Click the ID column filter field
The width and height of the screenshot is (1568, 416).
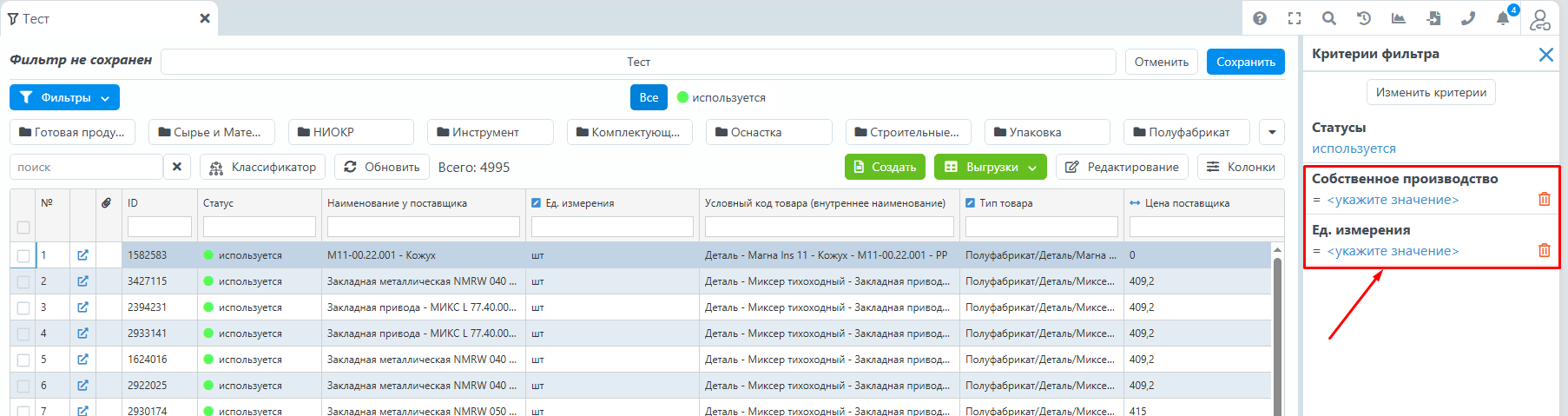159,227
